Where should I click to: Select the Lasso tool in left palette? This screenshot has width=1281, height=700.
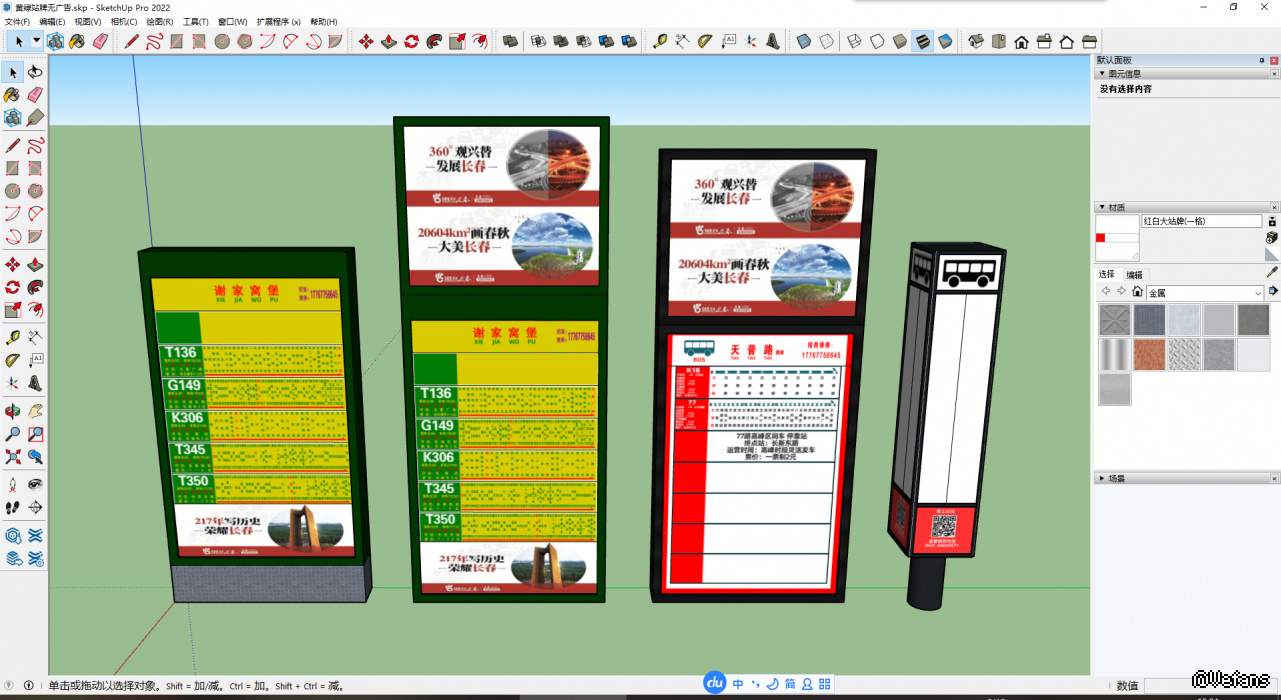[x=35, y=72]
